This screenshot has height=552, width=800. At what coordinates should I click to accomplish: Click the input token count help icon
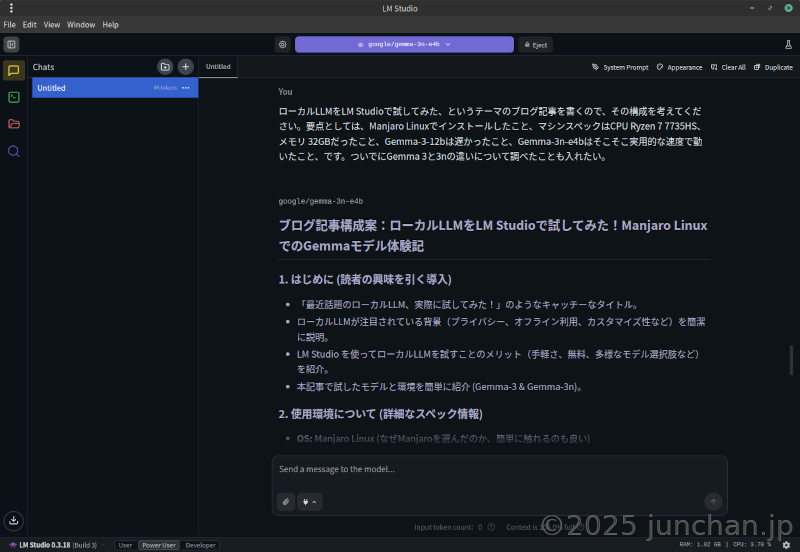[491, 527]
